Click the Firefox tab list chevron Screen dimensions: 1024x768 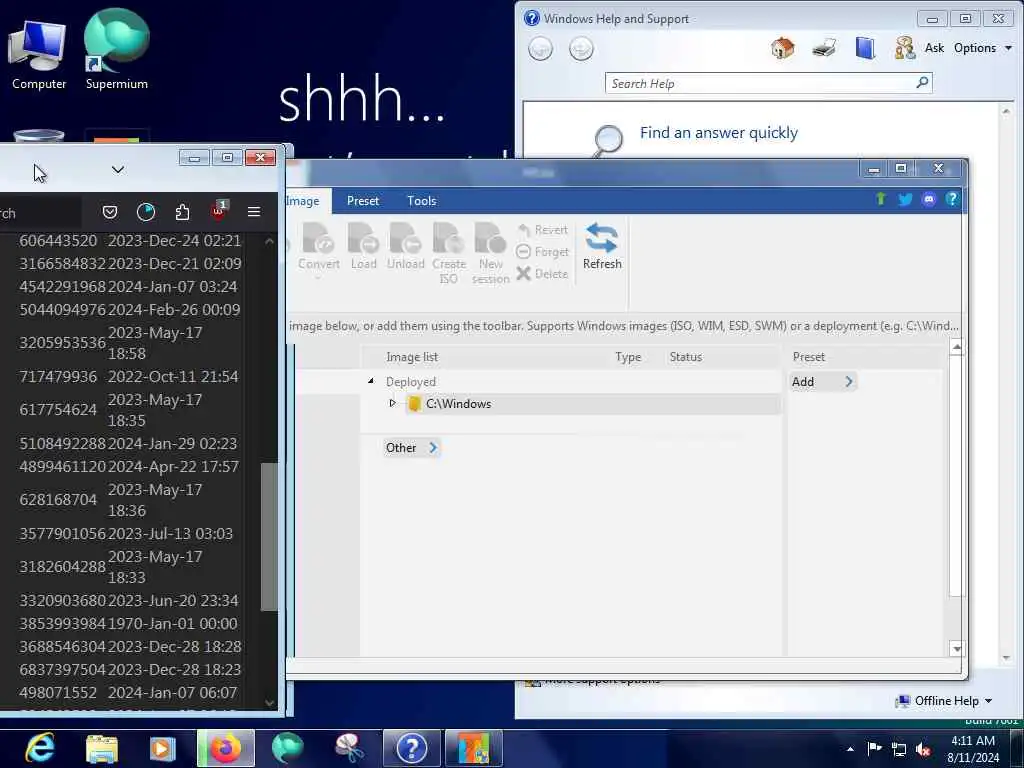[x=118, y=170]
